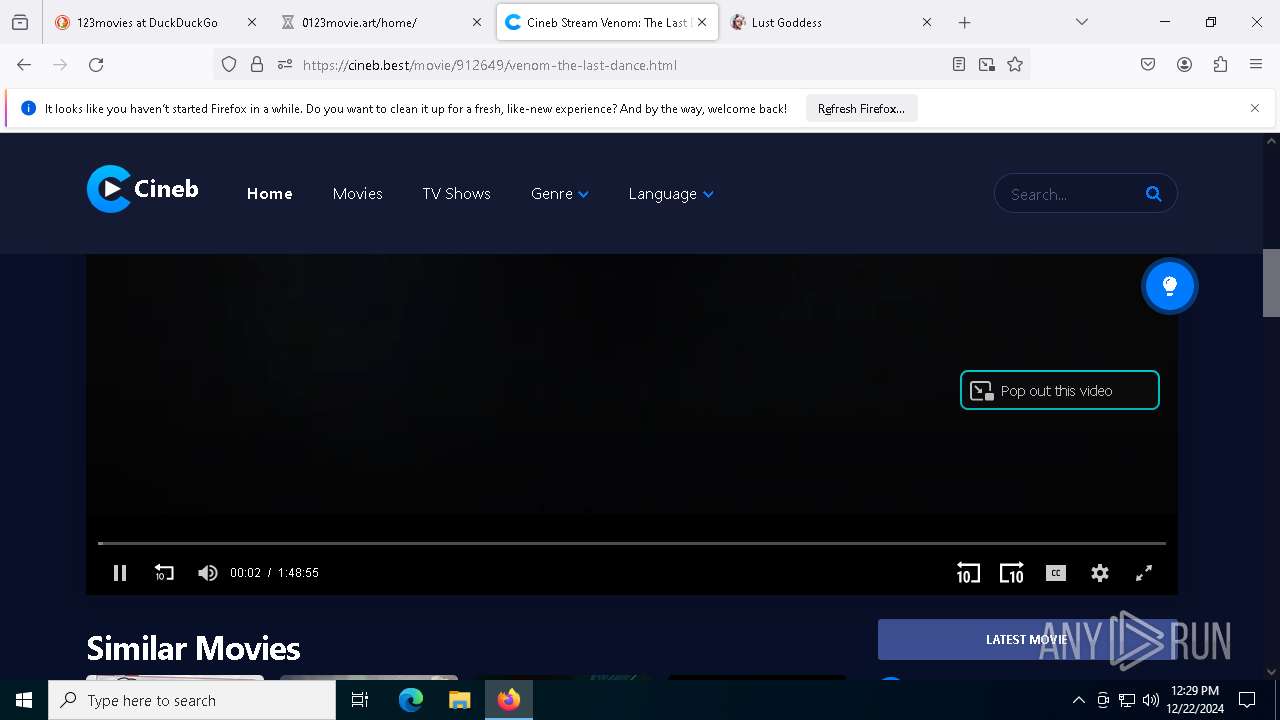Open the network icon in the tray

1127,700
